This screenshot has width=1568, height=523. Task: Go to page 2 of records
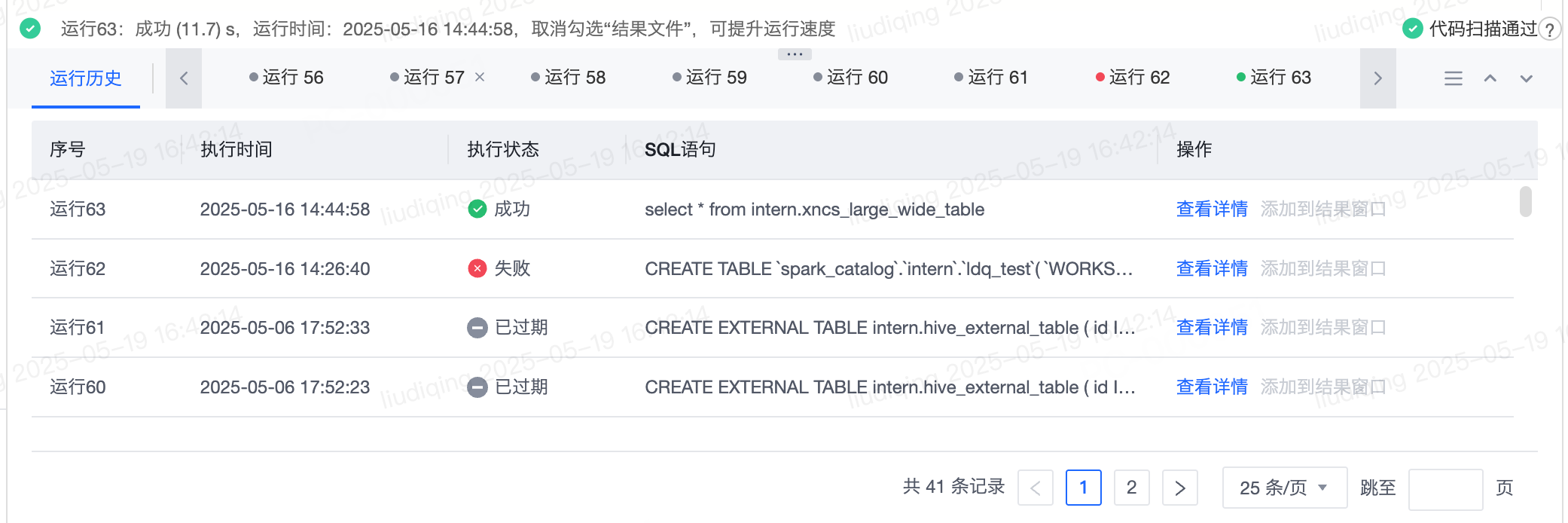[1130, 488]
